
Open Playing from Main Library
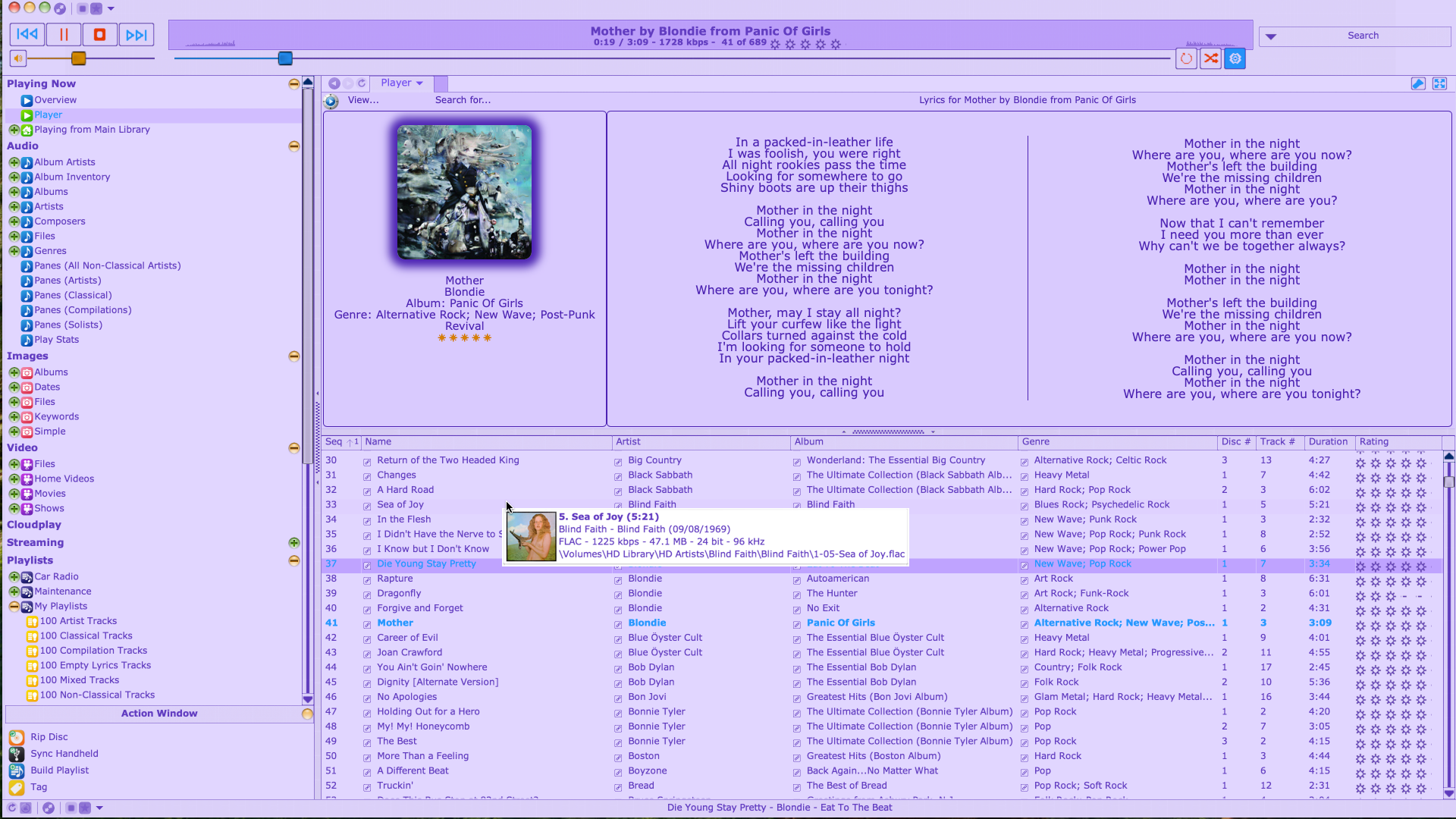point(92,130)
